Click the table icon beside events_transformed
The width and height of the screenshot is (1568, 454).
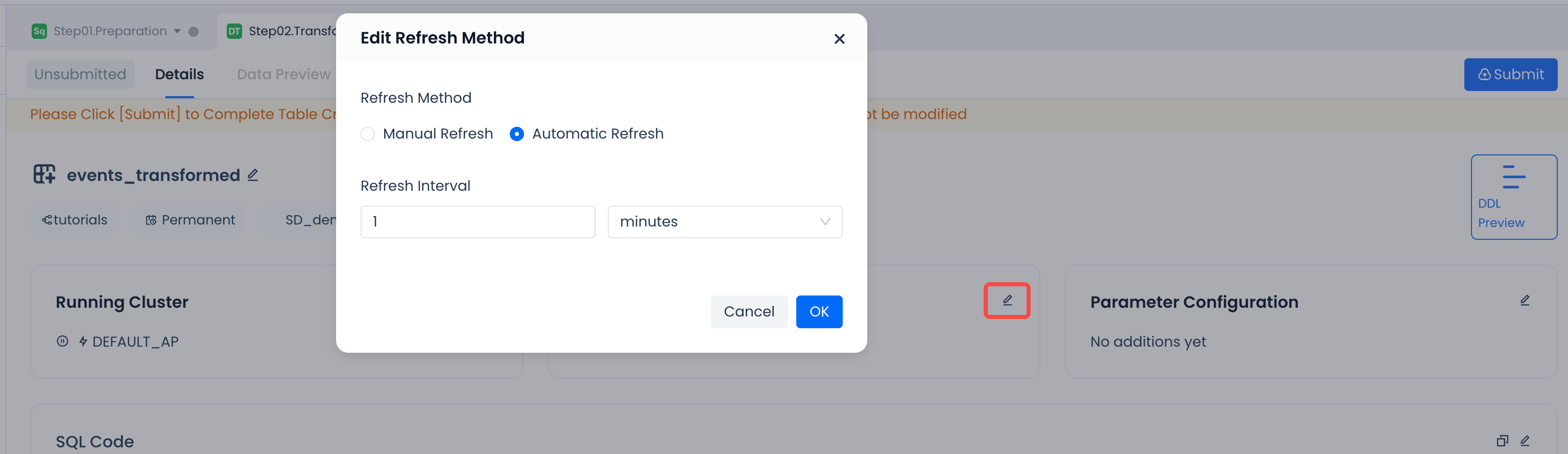point(44,174)
